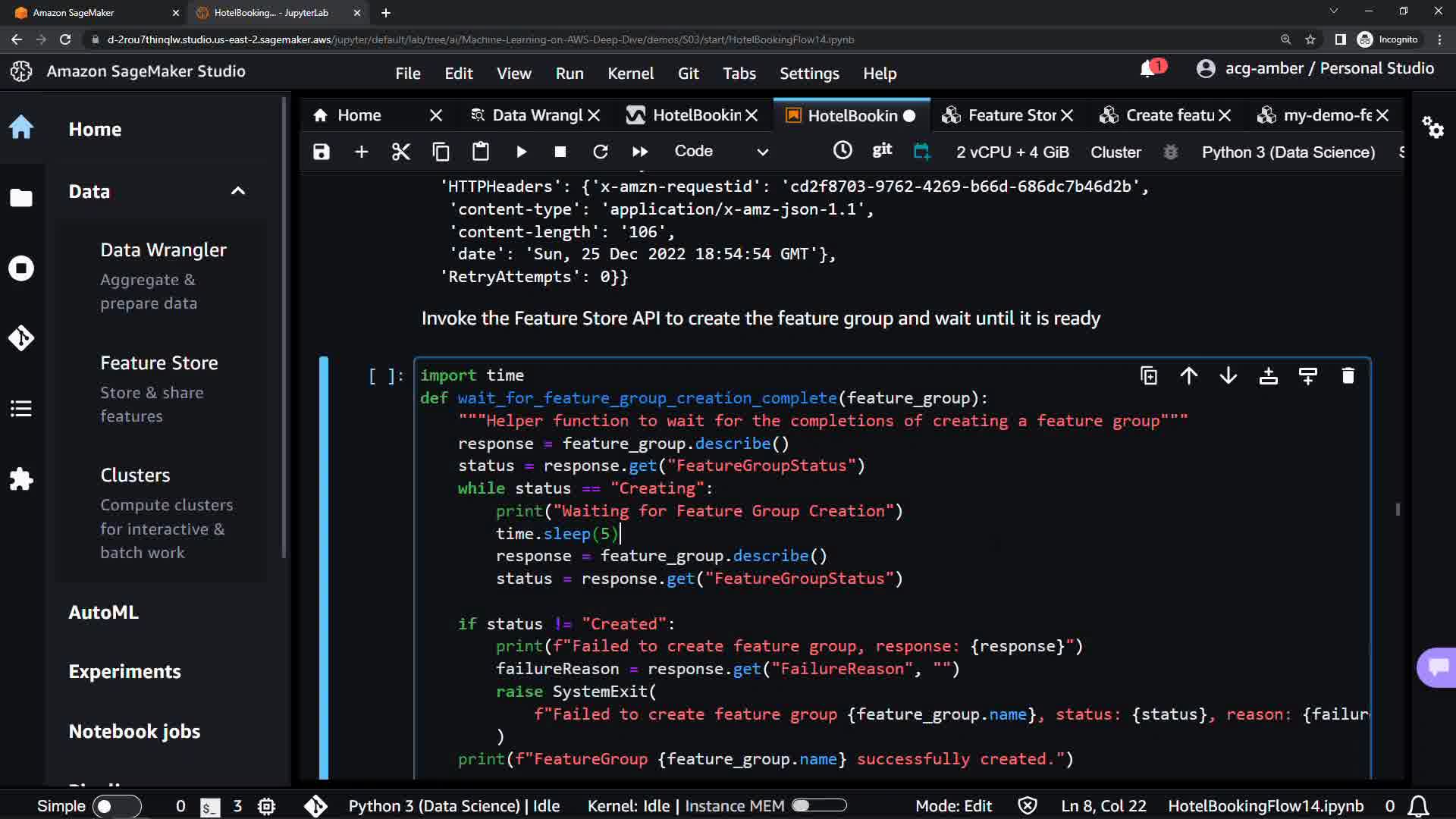Click the 2 vCPU + 4 GiB instance button
Screen dimensions: 1456x819
pos(1012,152)
